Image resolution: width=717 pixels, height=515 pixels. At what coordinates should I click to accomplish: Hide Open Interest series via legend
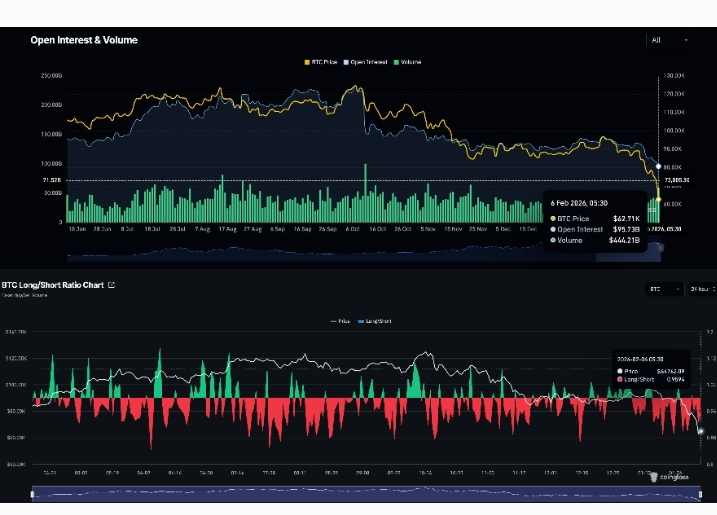tap(367, 62)
